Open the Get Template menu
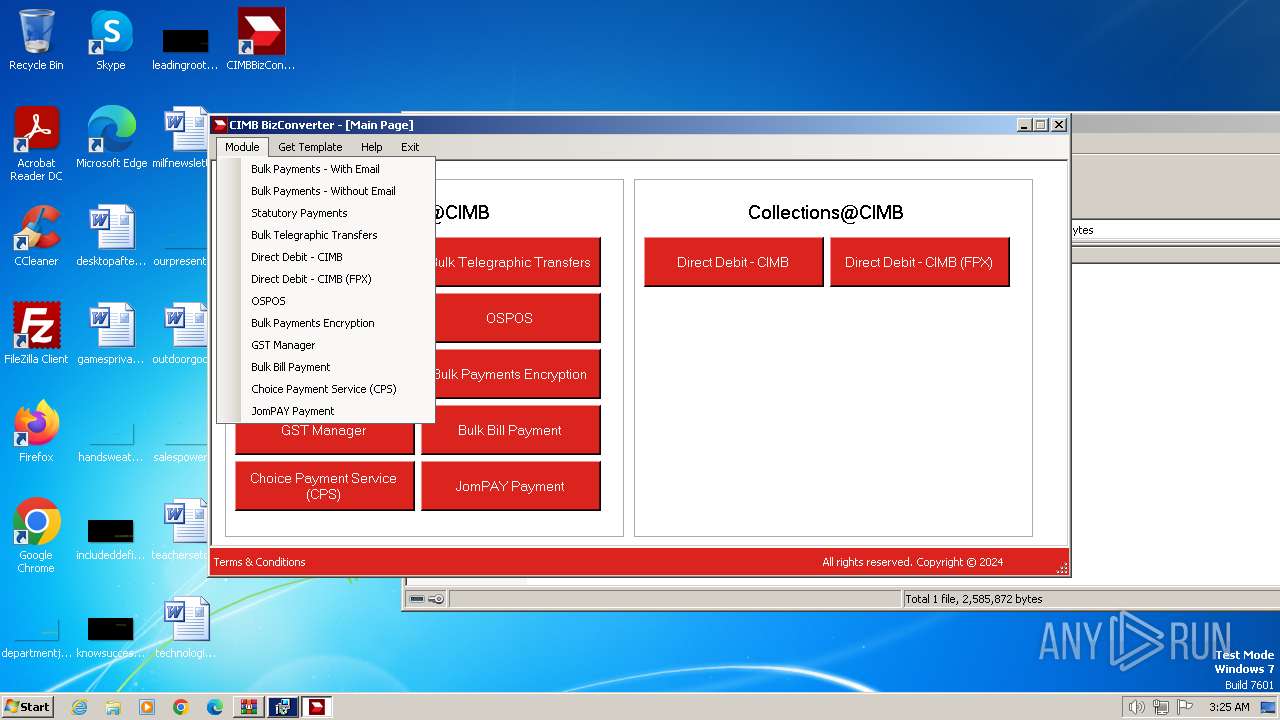The height and width of the screenshot is (720, 1280). (x=310, y=147)
